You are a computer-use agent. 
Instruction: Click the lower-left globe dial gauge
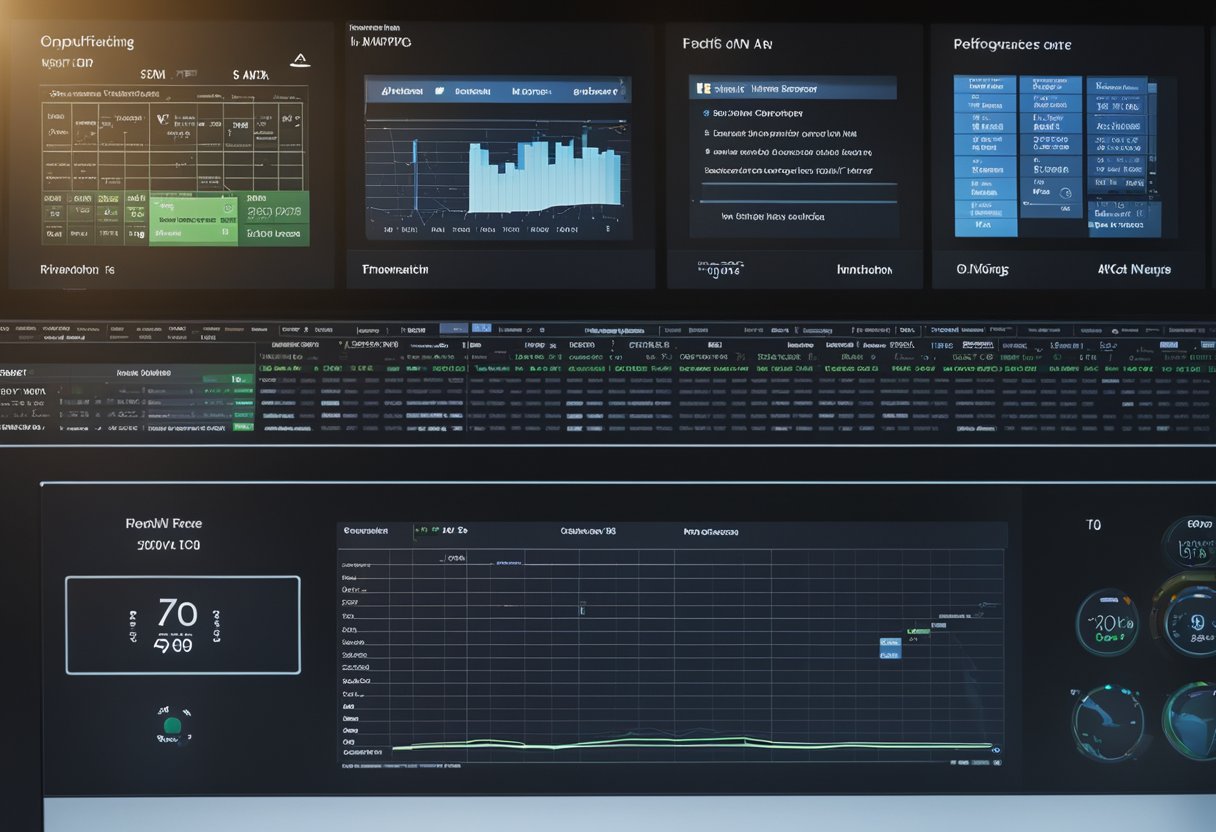click(x=1107, y=721)
